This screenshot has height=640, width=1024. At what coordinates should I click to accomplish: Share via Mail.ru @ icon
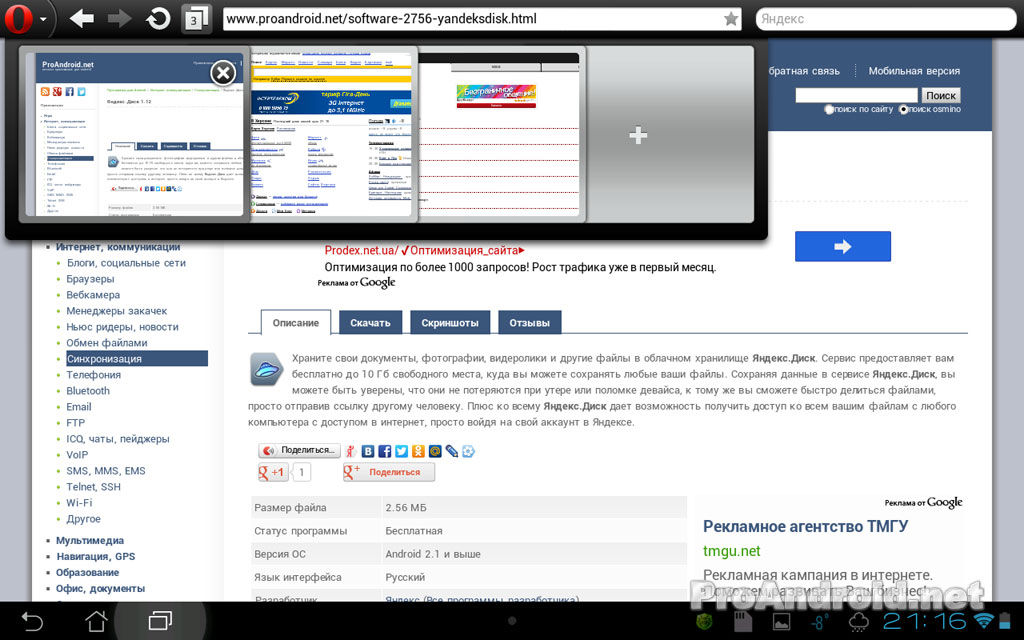(435, 451)
